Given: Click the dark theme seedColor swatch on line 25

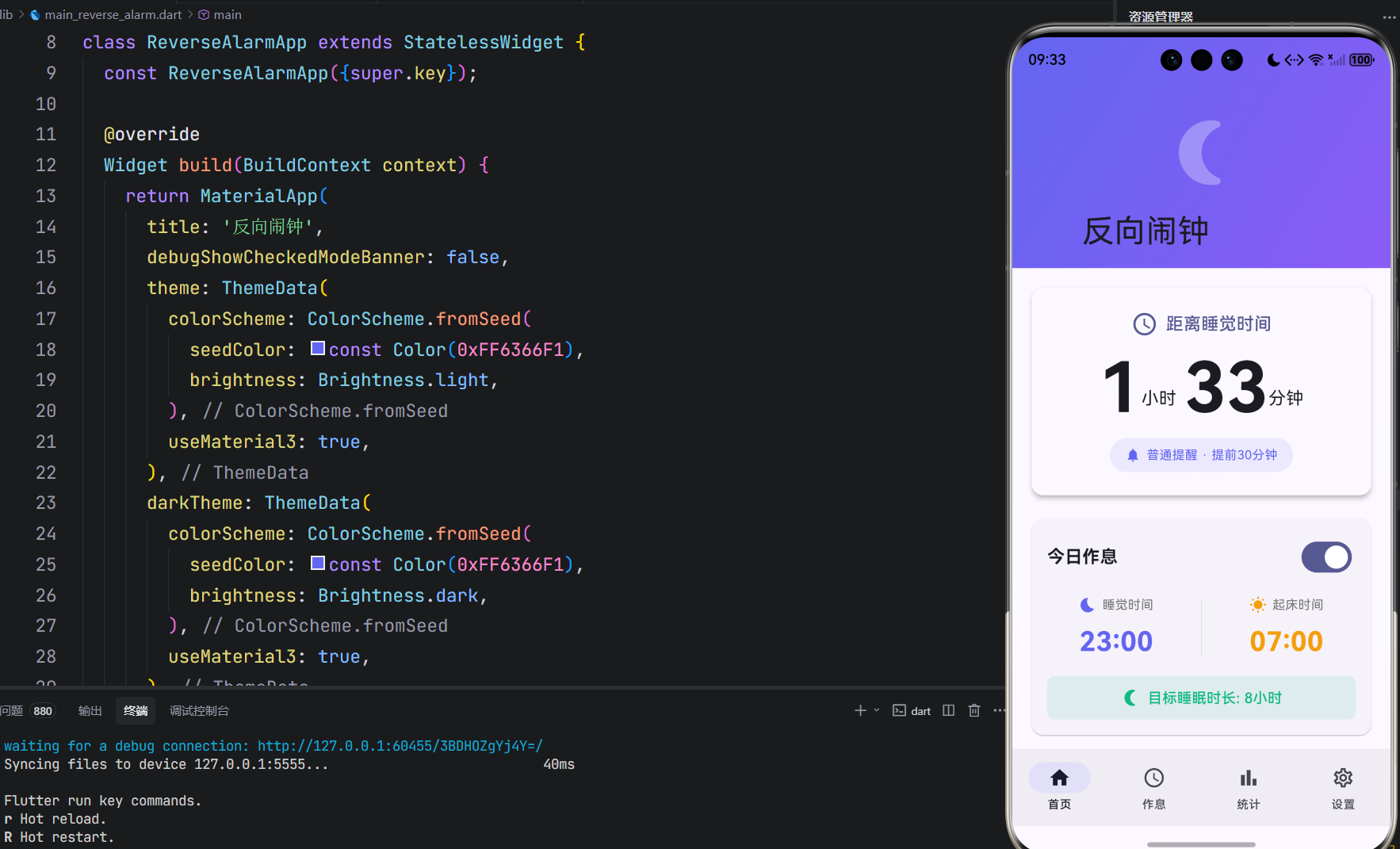Looking at the screenshot, I should [317, 563].
